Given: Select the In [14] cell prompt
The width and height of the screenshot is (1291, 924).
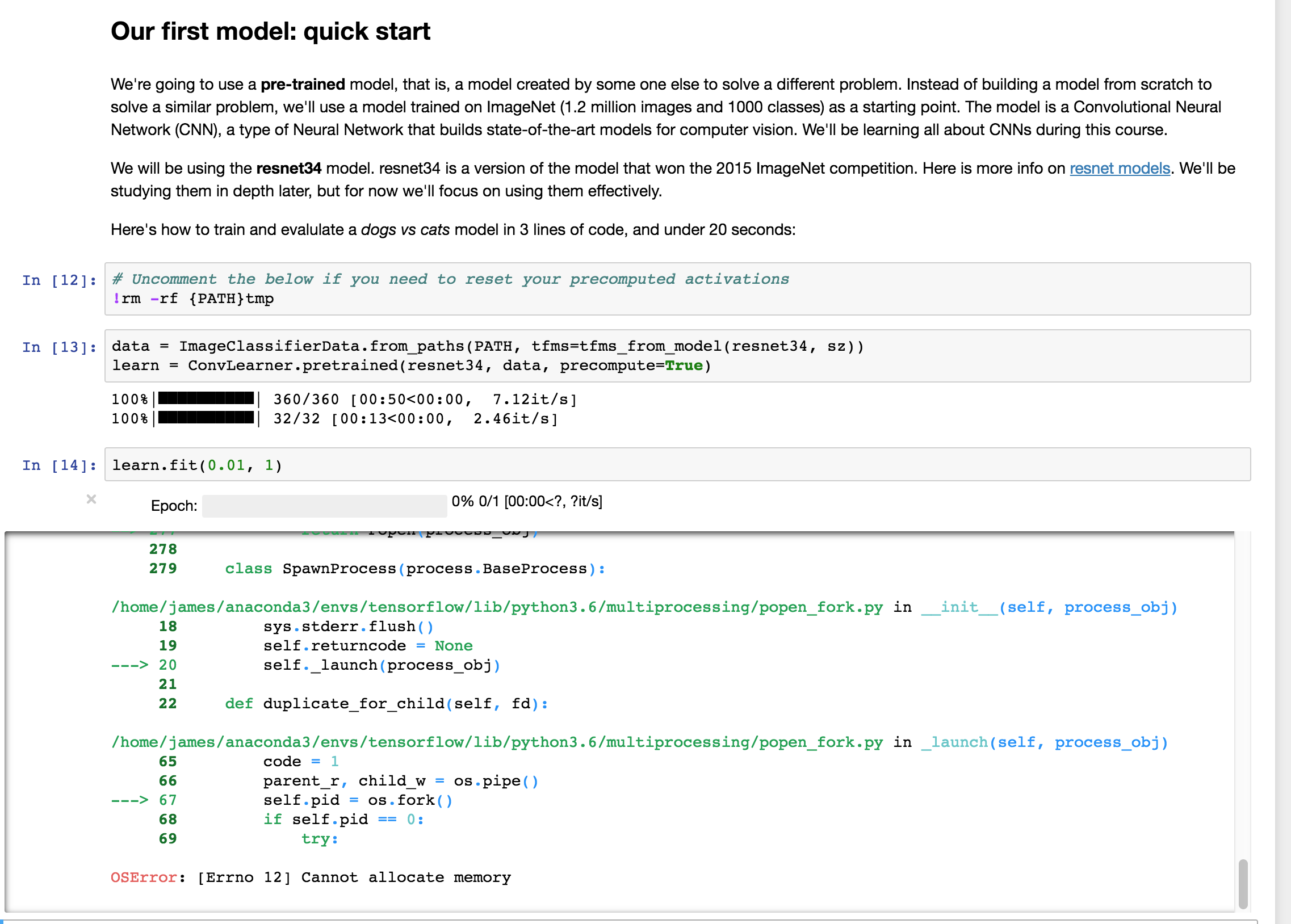Looking at the screenshot, I should (x=59, y=465).
